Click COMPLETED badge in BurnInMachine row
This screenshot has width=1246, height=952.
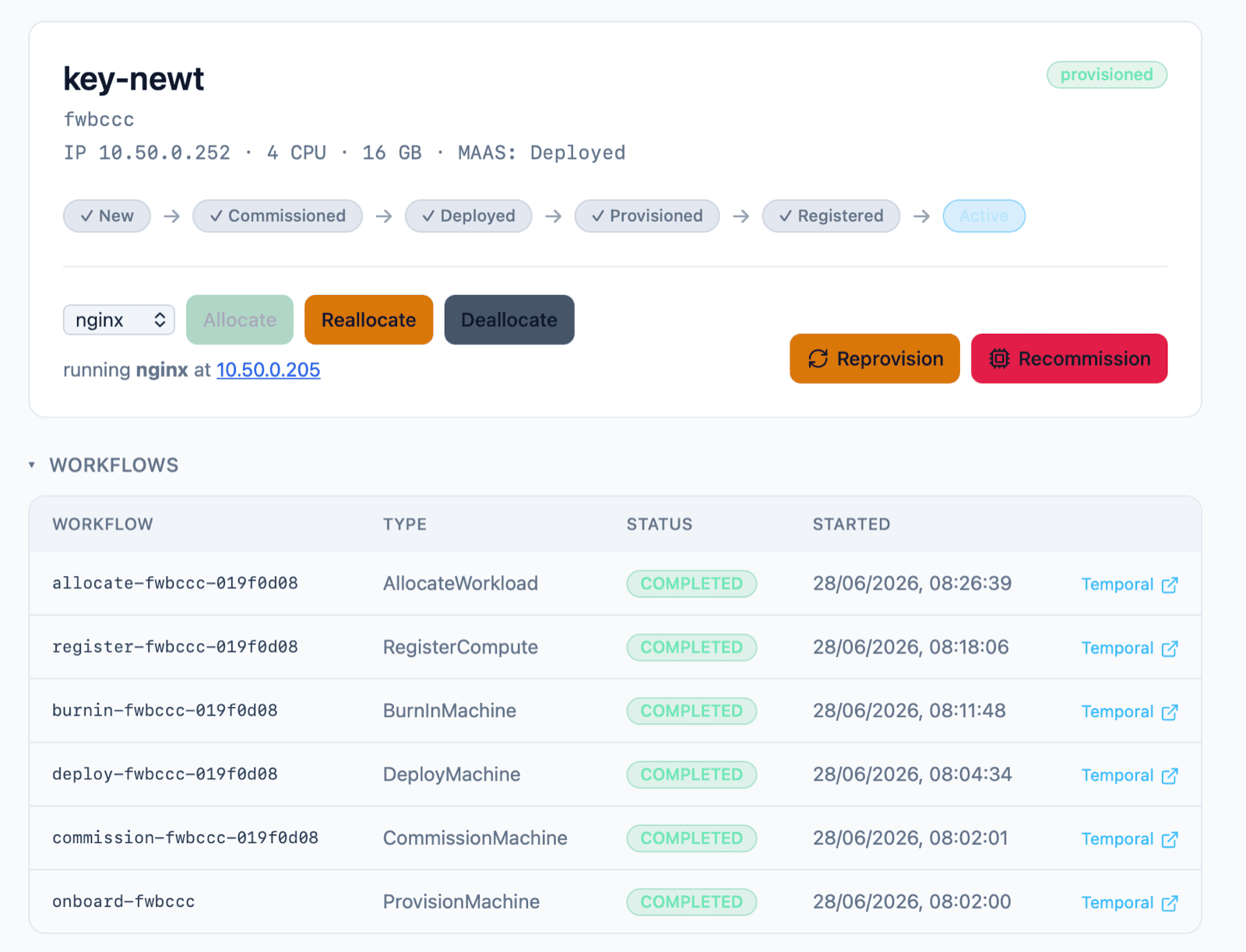[692, 711]
